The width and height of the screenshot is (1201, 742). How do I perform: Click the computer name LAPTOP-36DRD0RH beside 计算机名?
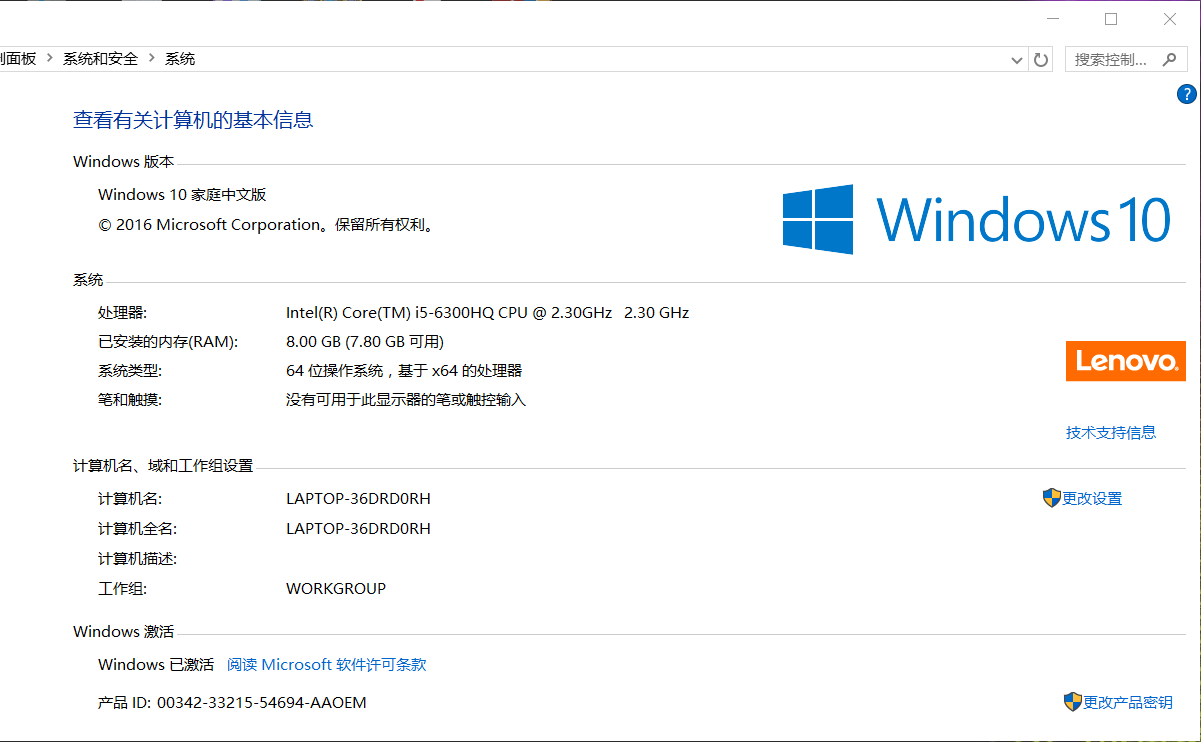[358, 498]
